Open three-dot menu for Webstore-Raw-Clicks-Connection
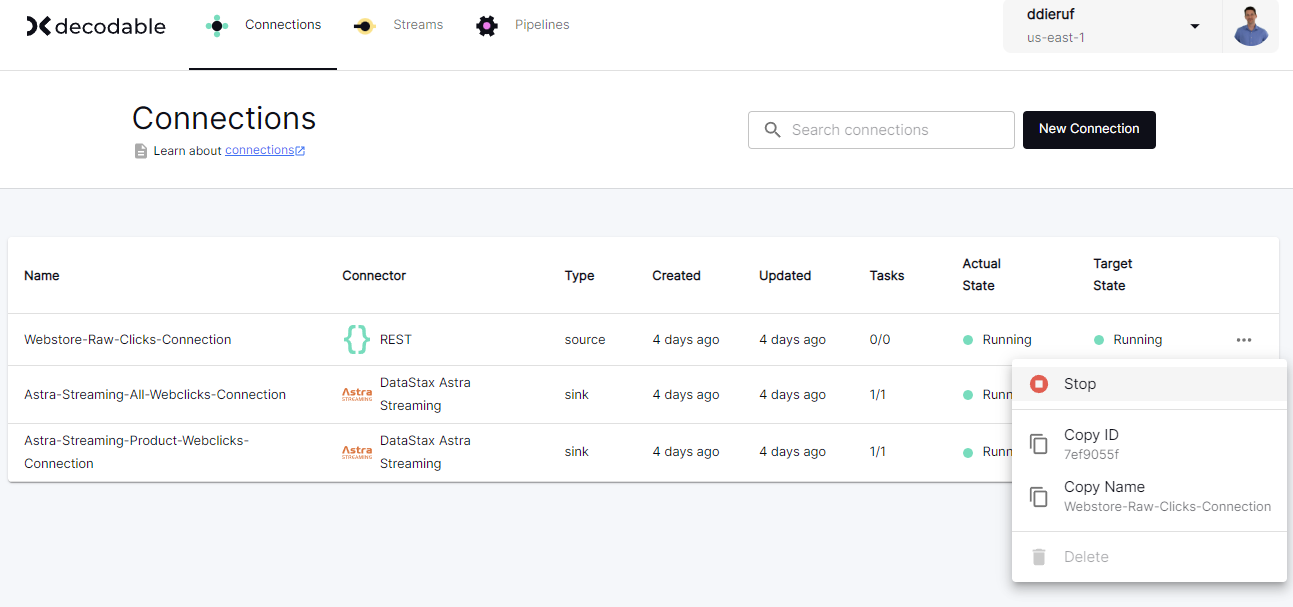The height and width of the screenshot is (607, 1293). pyautogui.click(x=1243, y=340)
